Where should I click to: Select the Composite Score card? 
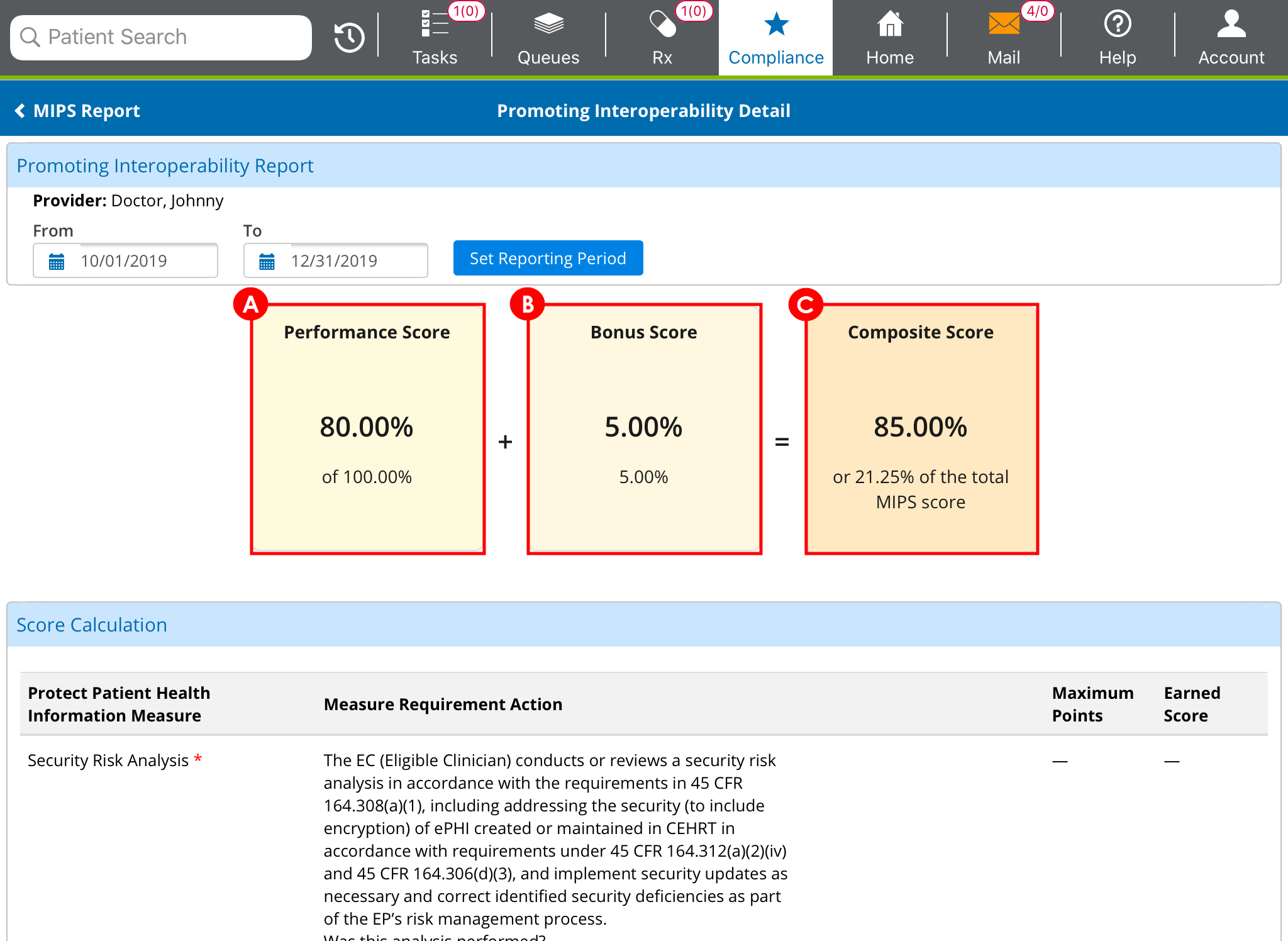tap(921, 428)
